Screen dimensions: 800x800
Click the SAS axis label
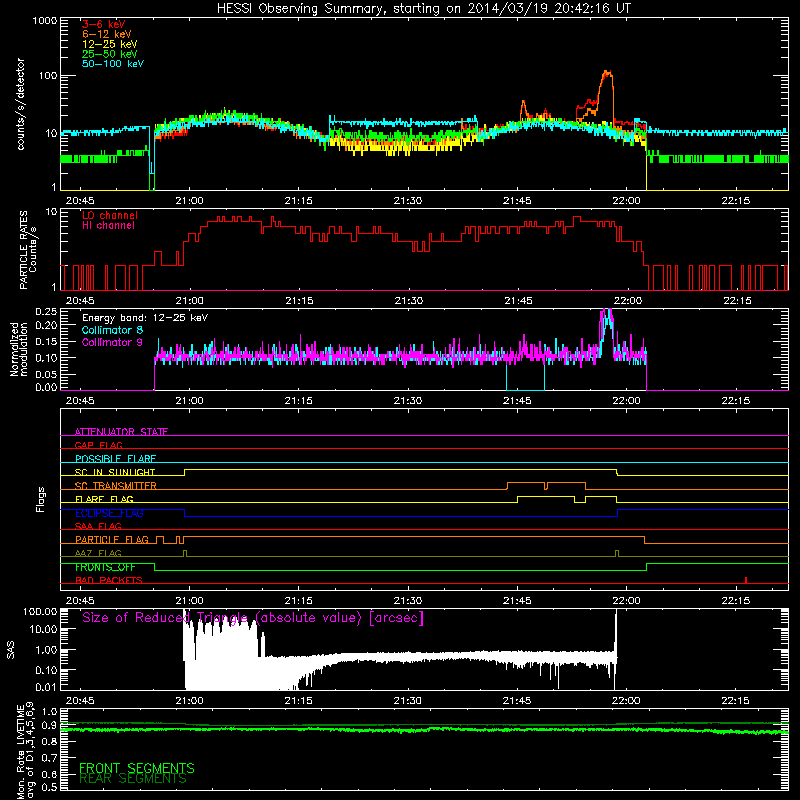click(x=10, y=650)
